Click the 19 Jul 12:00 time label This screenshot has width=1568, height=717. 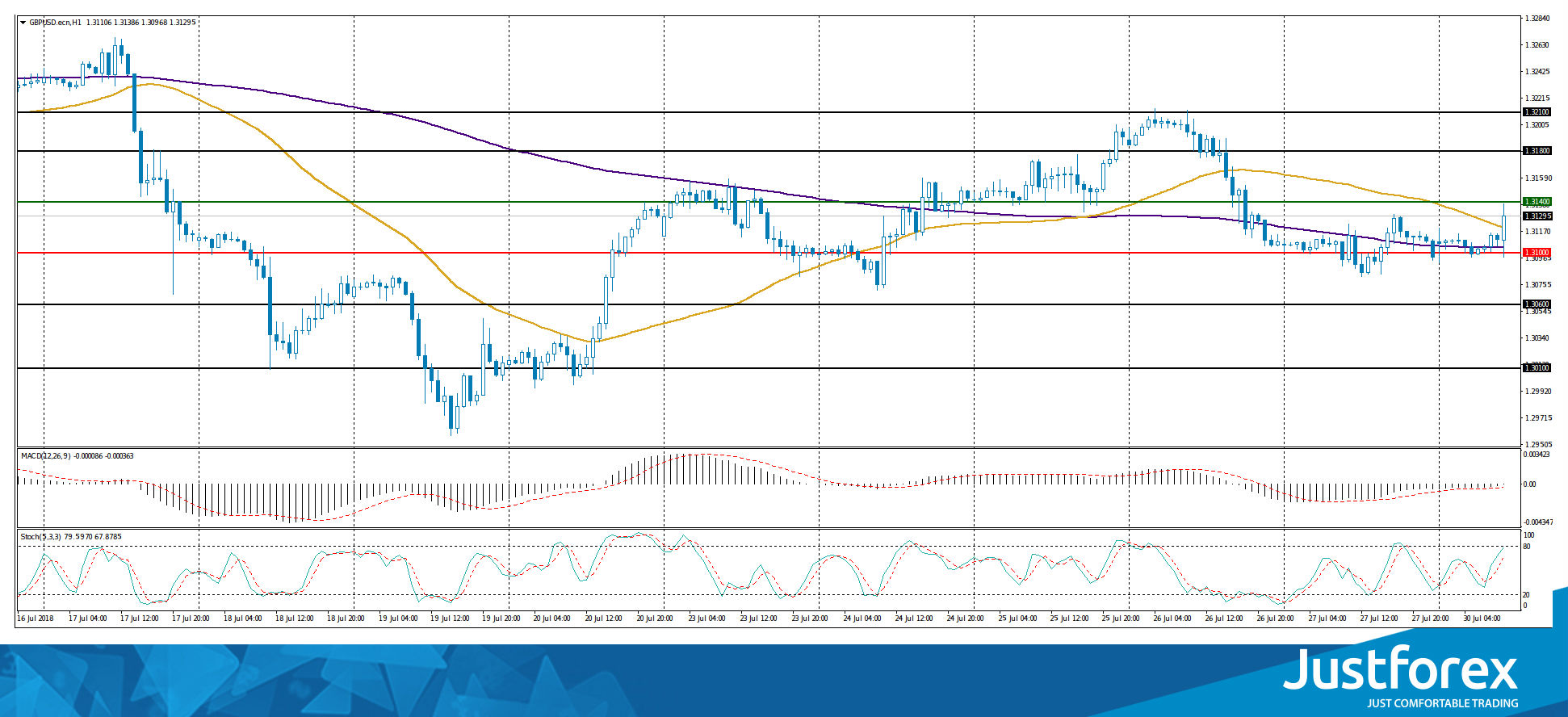click(450, 618)
